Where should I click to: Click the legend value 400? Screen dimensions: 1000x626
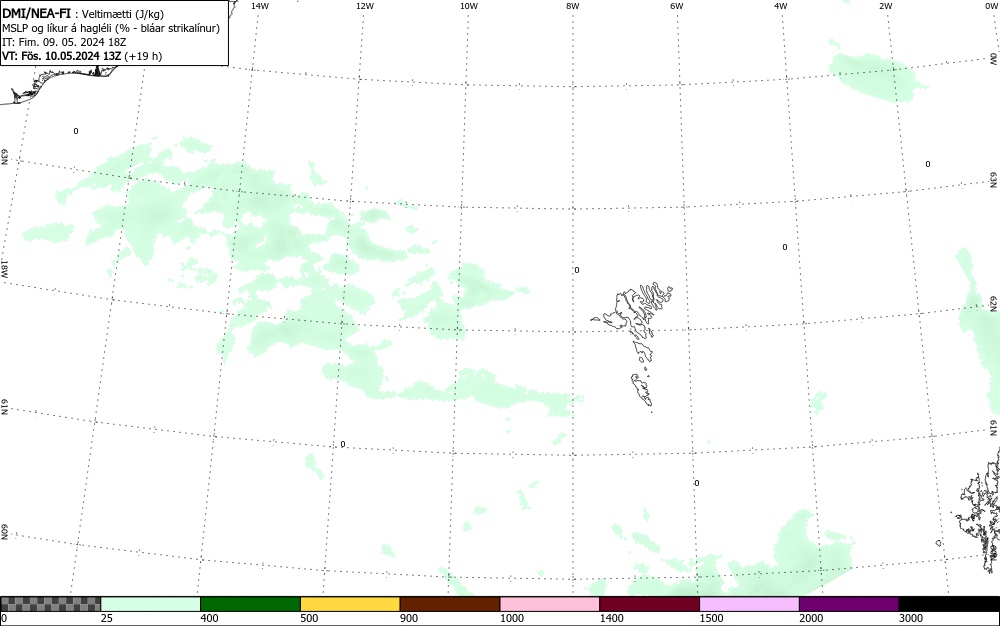[209, 618]
